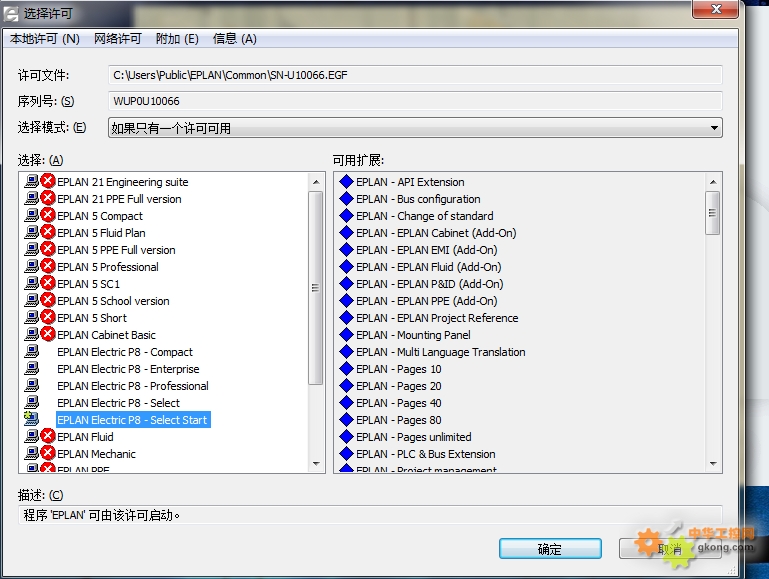This screenshot has width=769, height=579.
Task: Click the red X icon beside EPLAN Fluid
Action: tap(48, 436)
